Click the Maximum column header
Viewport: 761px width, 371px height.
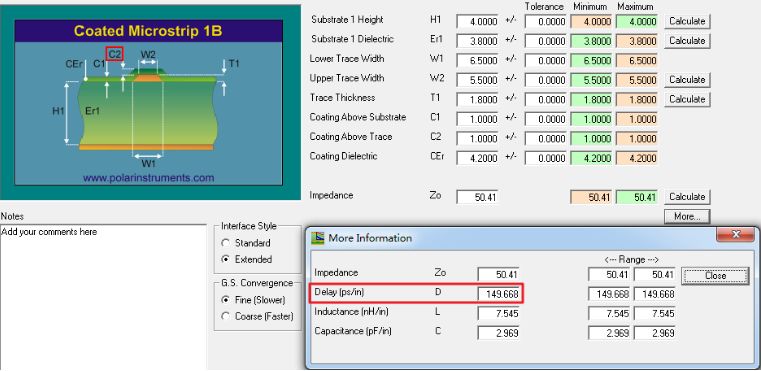[635, 7]
